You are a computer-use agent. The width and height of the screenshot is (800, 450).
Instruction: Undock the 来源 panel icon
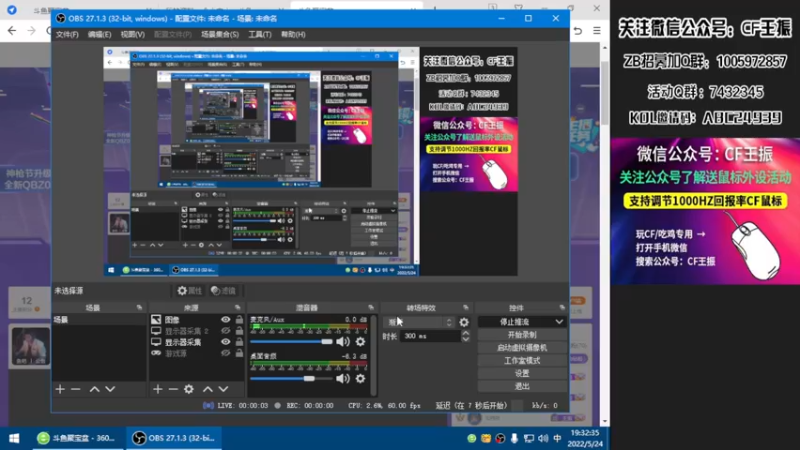tap(238, 308)
